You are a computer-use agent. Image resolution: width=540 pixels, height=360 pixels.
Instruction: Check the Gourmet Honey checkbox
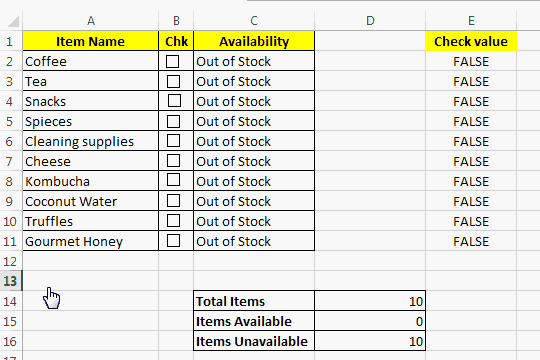coord(173,240)
